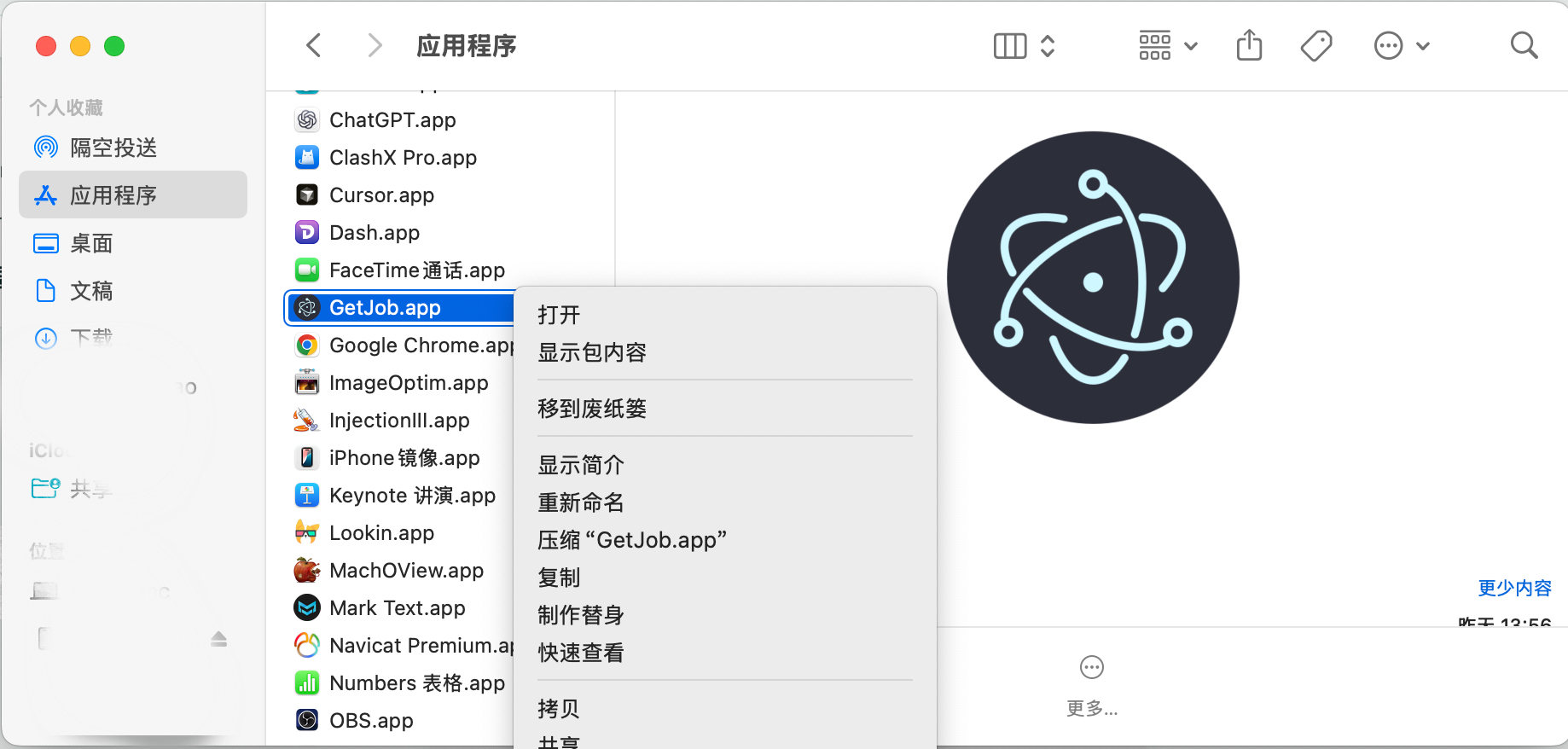
Task: Click the 更多... preview action button
Action: coord(1092,687)
